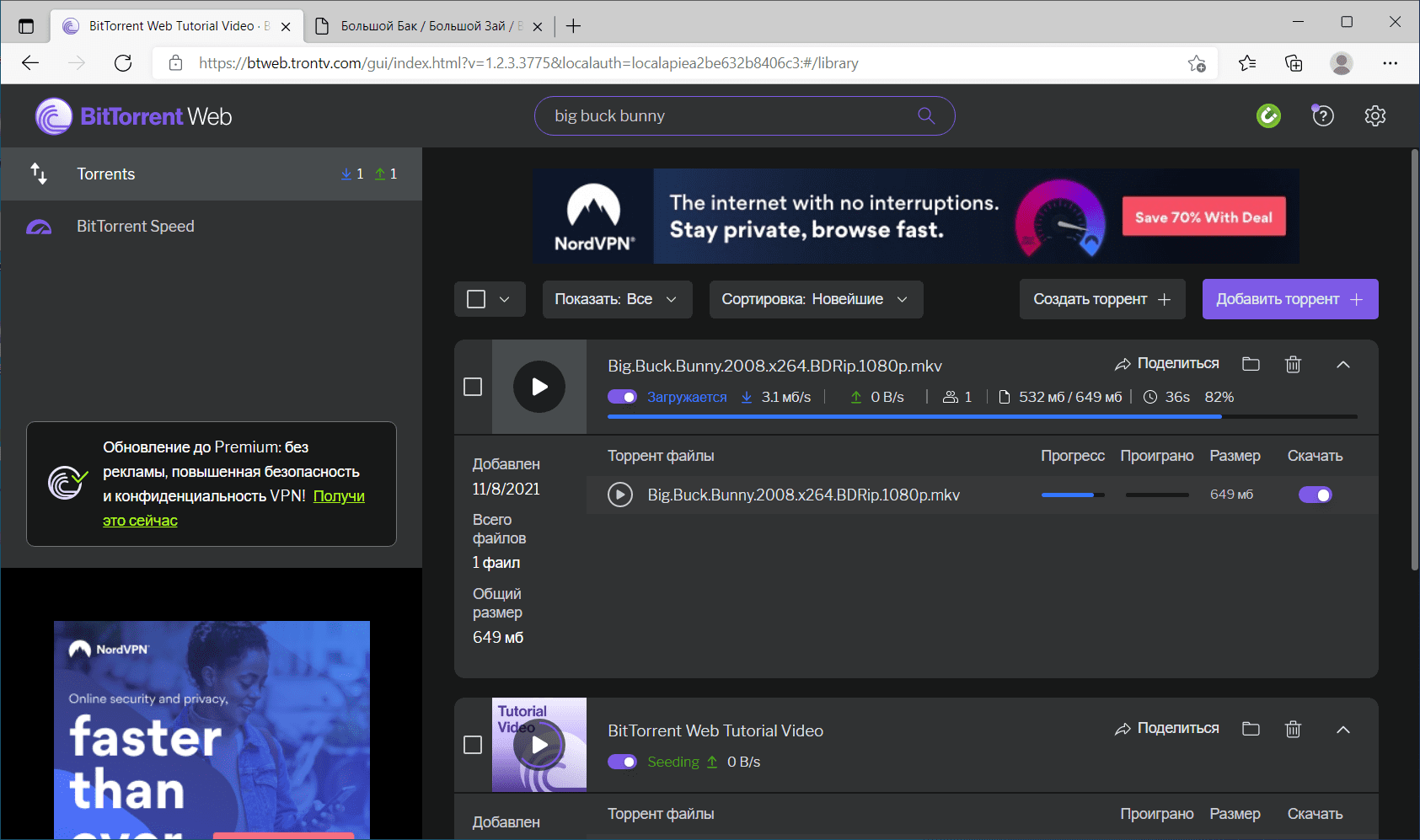Image resolution: width=1420 pixels, height=840 pixels.
Task: Click the download count indicator in Torrents
Action: (352, 174)
